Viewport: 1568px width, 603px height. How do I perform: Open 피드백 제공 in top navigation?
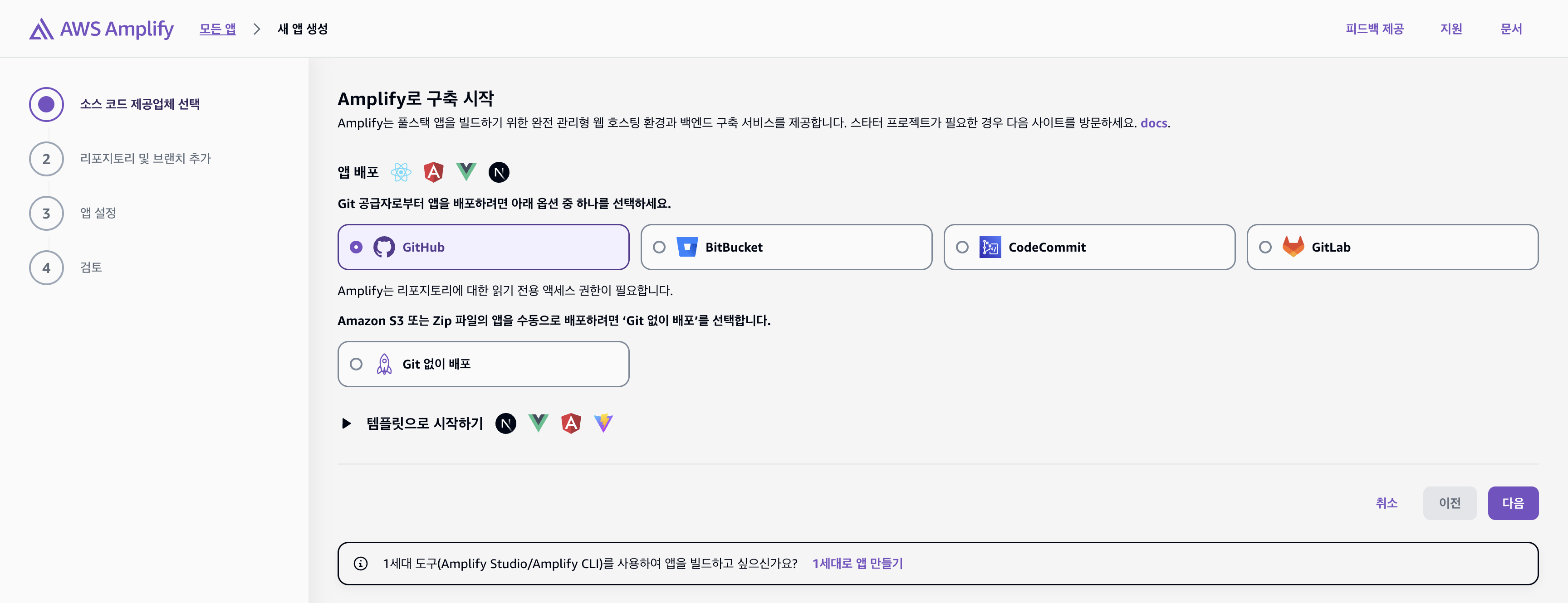pos(1374,29)
